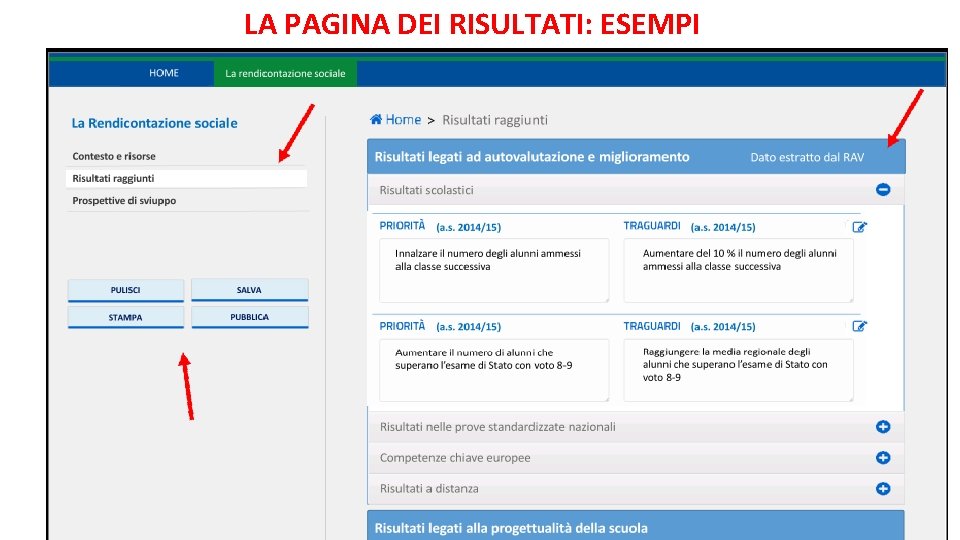Collapse the Risultati scolastici section
Viewport: 960px width, 540px height.
click(883, 190)
